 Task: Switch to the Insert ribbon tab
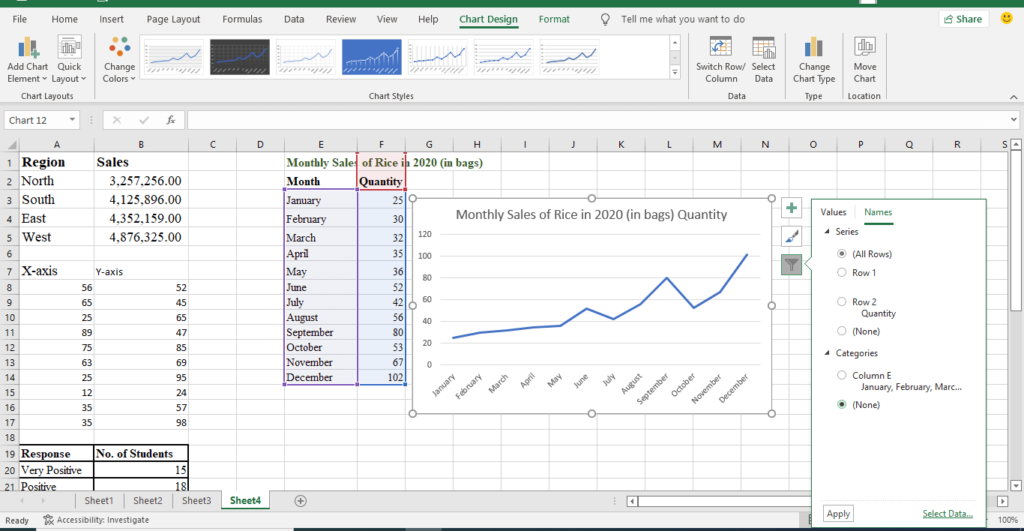(x=111, y=19)
